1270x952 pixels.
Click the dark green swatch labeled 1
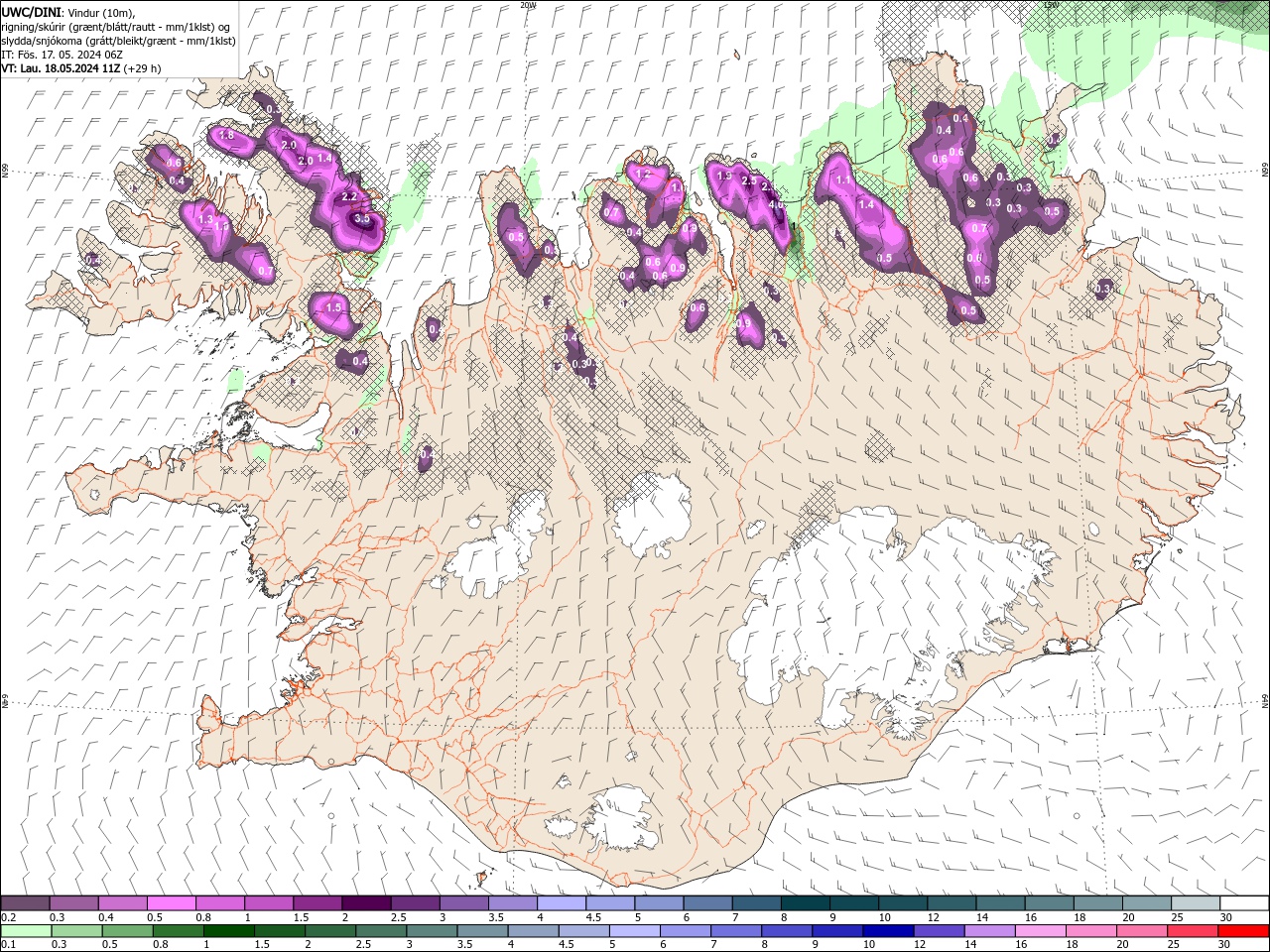[x=229, y=931]
